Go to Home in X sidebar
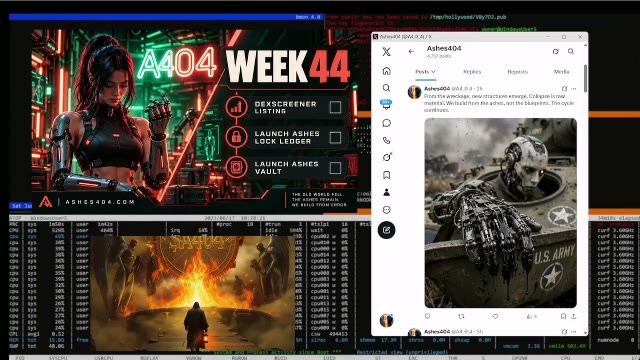The height and width of the screenshot is (360, 640). (x=386, y=71)
